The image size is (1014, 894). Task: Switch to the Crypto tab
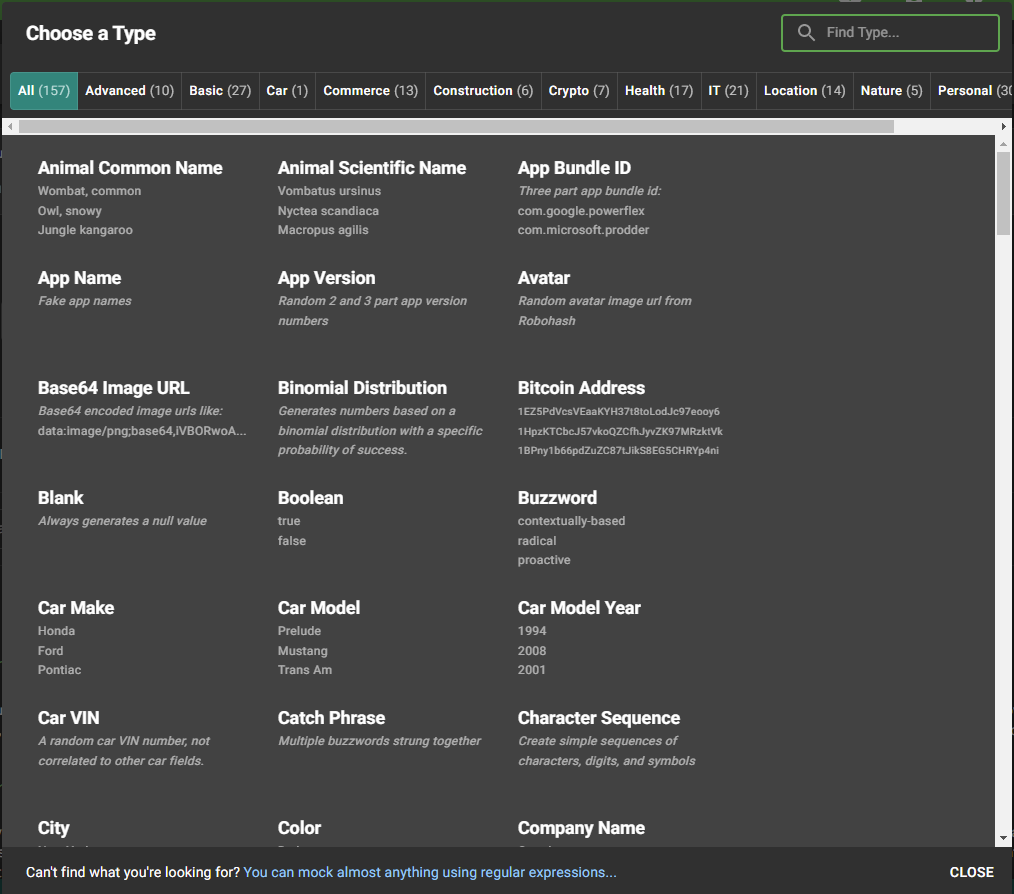pyautogui.click(x=578, y=91)
